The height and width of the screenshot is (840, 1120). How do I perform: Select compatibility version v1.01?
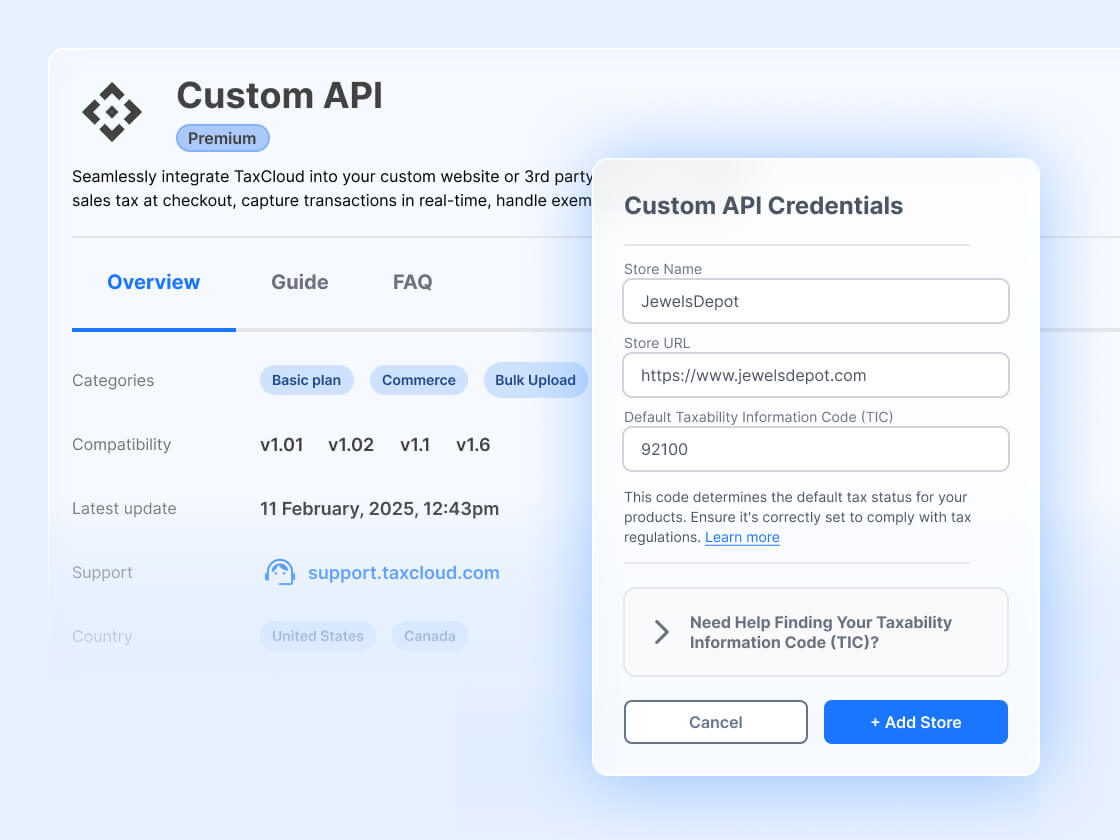(x=282, y=445)
